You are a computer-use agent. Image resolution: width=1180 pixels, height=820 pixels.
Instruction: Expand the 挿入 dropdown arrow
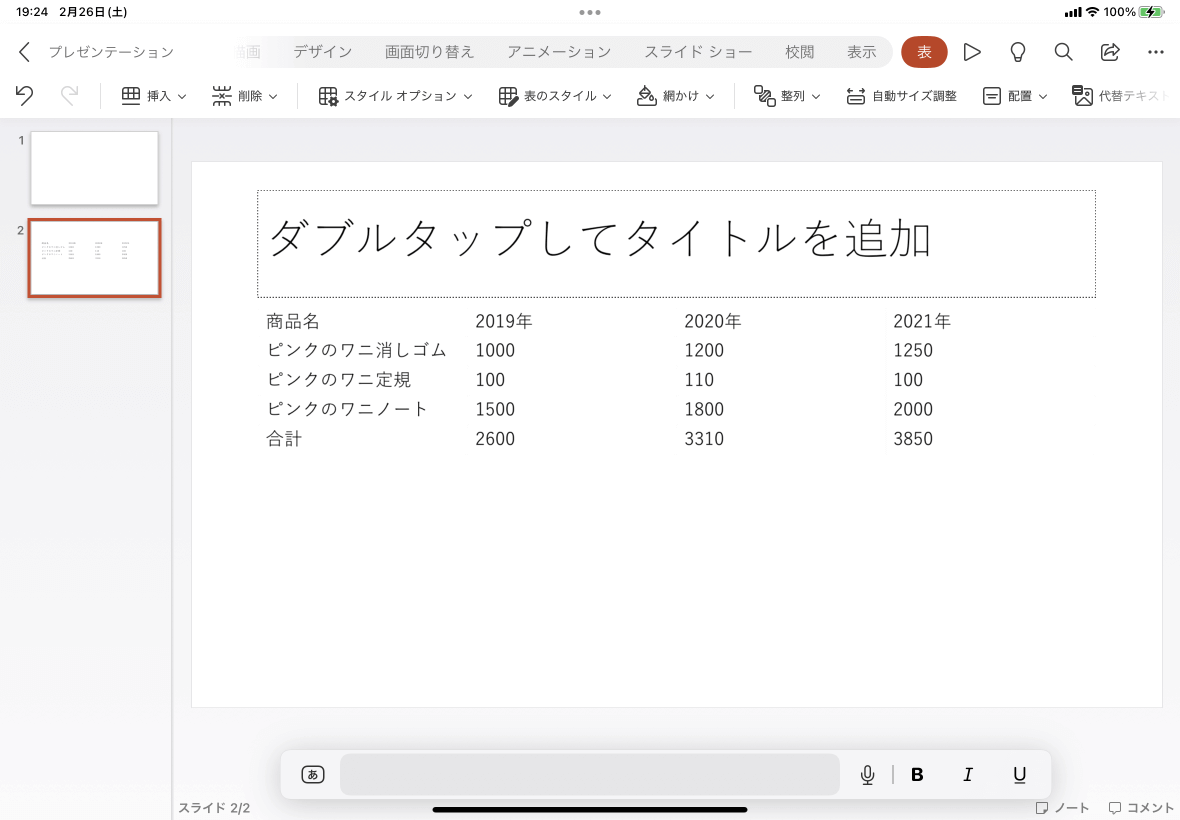coord(182,96)
